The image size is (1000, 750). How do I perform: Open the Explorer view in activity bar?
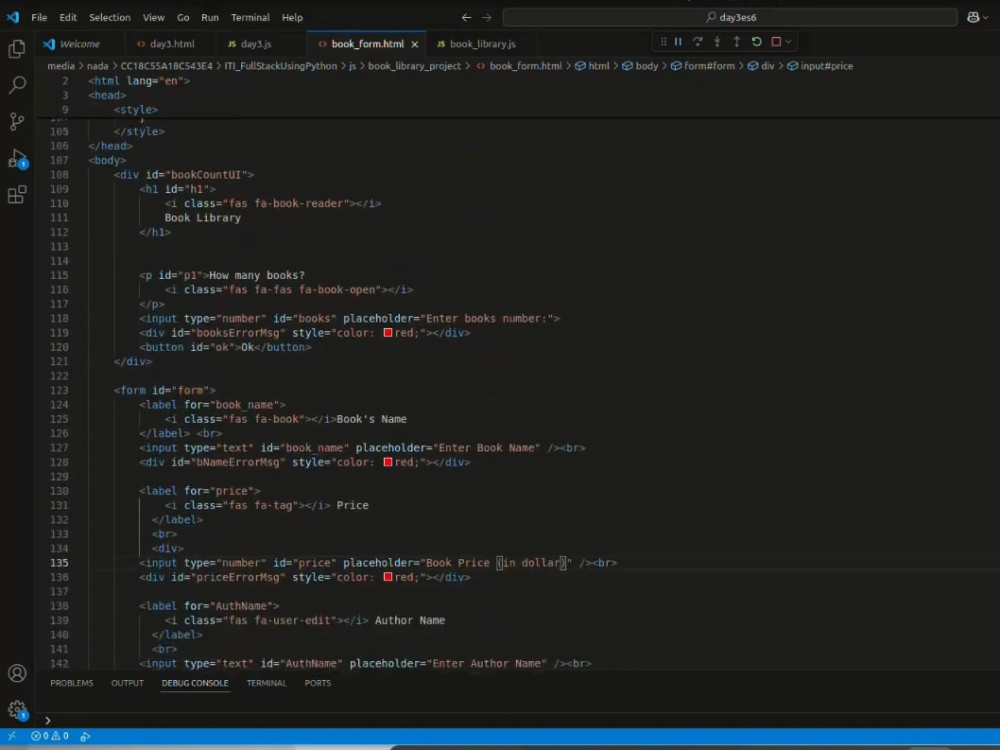[x=17, y=49]
